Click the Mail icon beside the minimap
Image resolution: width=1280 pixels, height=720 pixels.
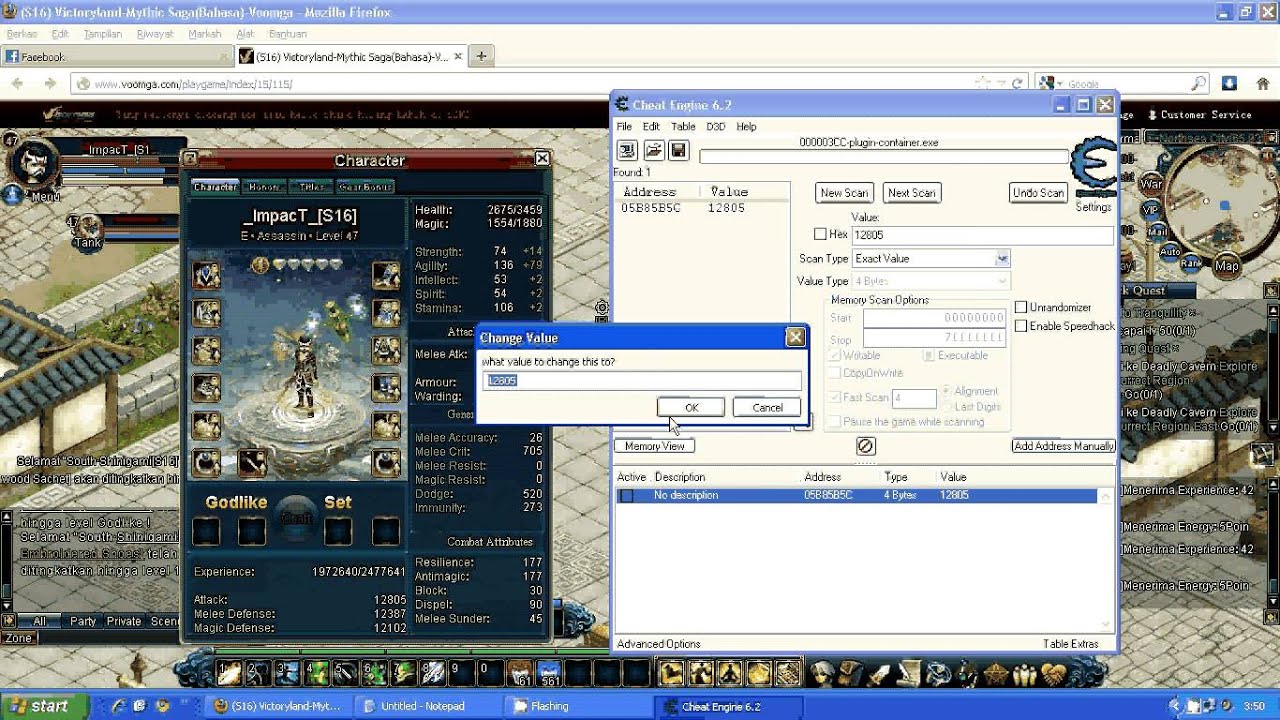[x=1158, y=230]
